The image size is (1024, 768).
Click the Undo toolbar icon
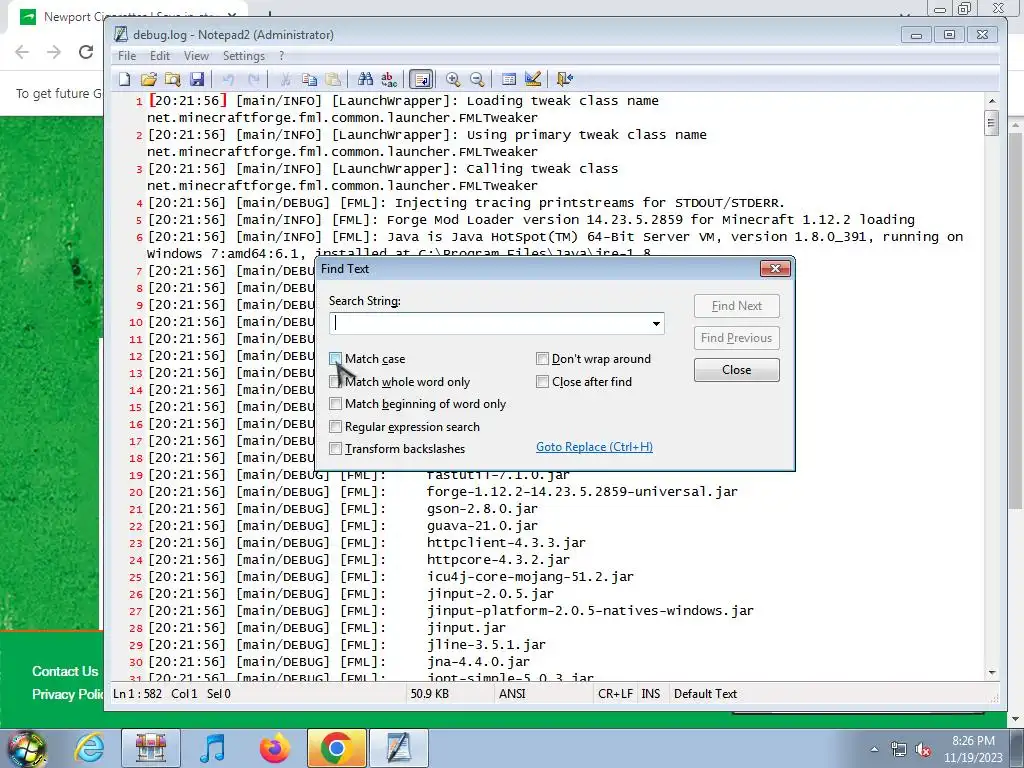click(229, 79)
